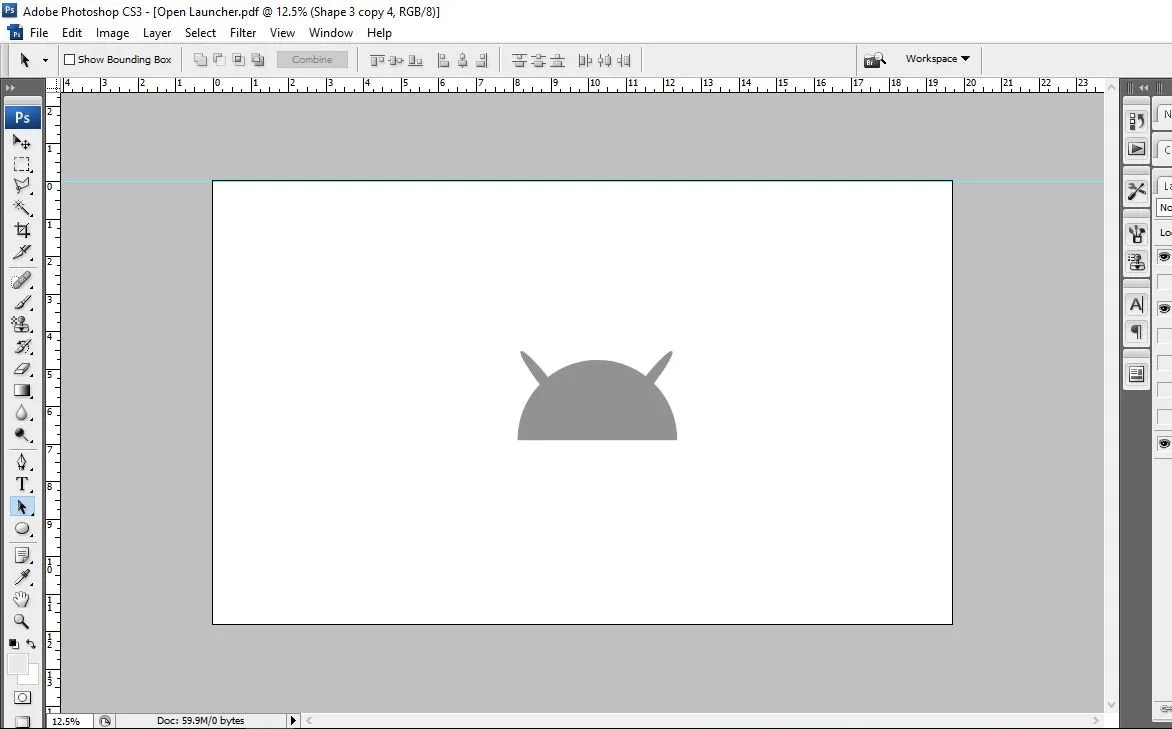Swap foreground and background colors
Screen dimensions: 1172x729
coord(31,643)
